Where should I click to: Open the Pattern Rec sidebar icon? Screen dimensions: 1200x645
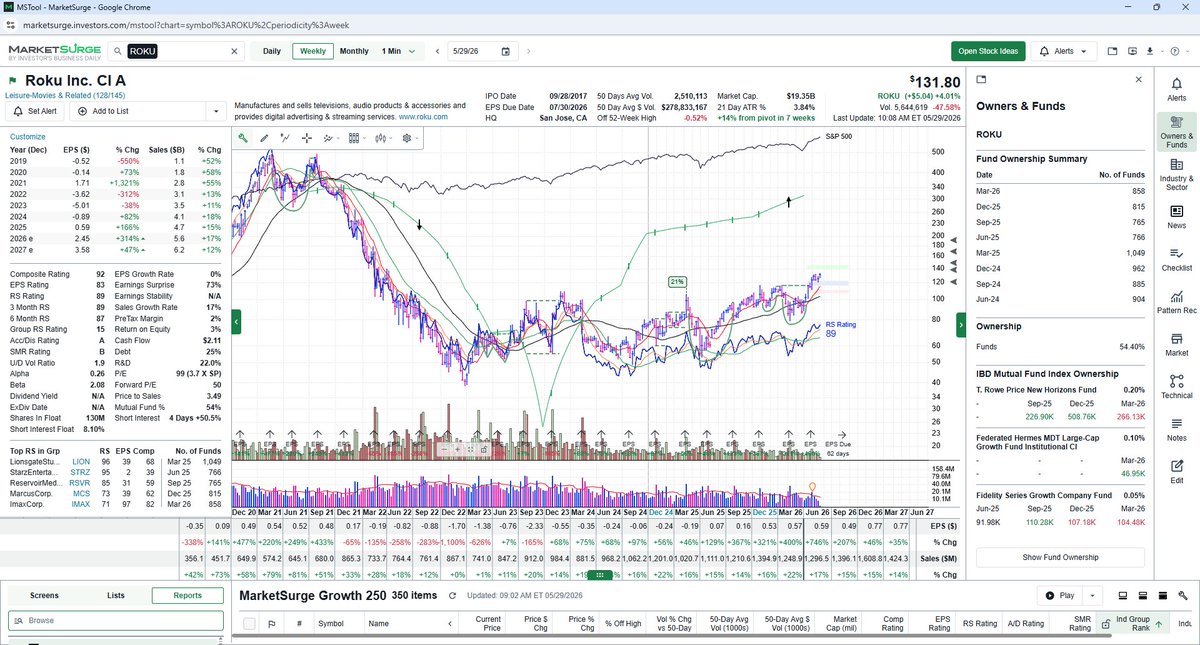(1177, 301)
